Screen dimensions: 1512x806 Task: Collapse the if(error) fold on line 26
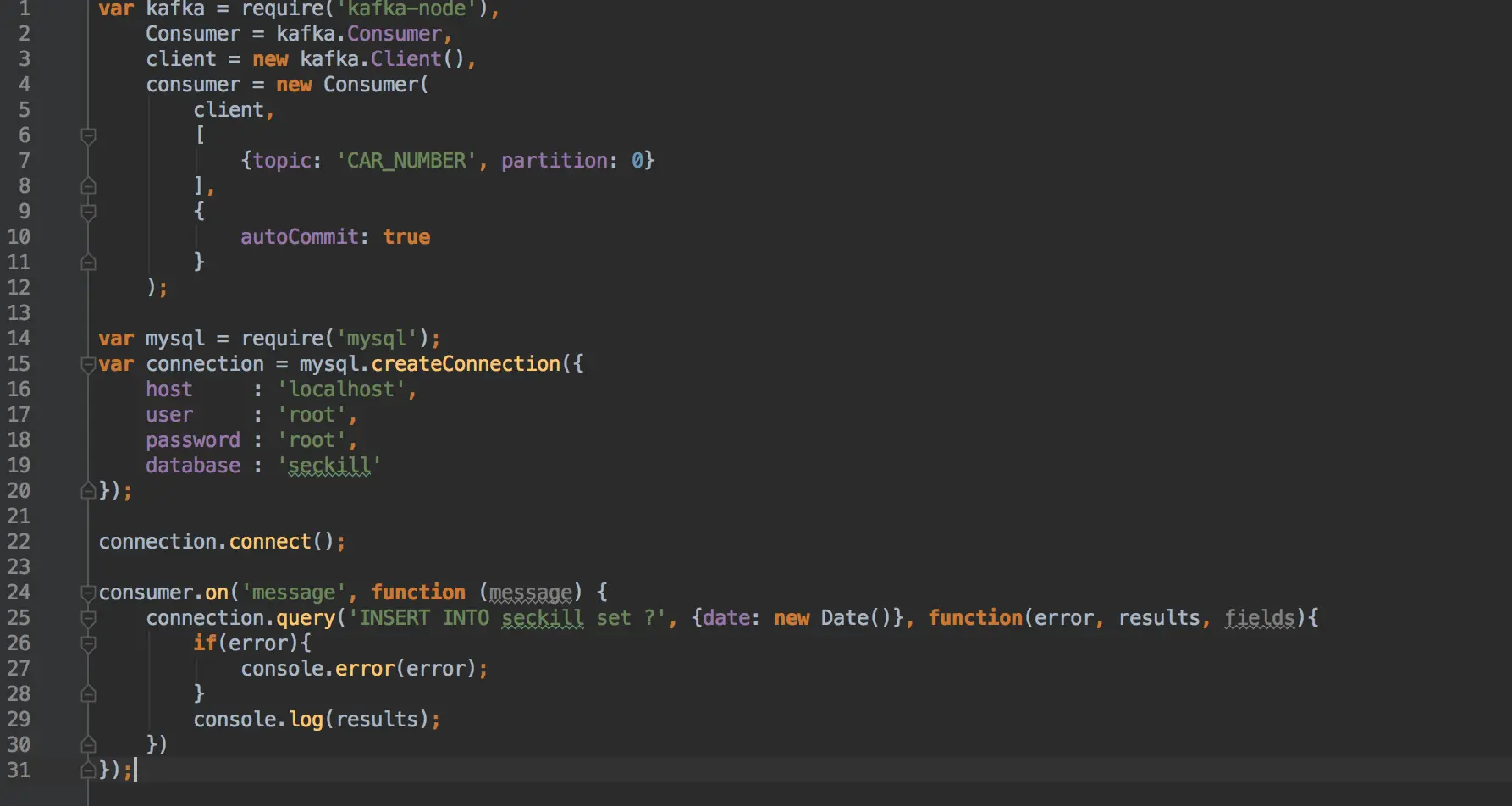tap(88, 643)
